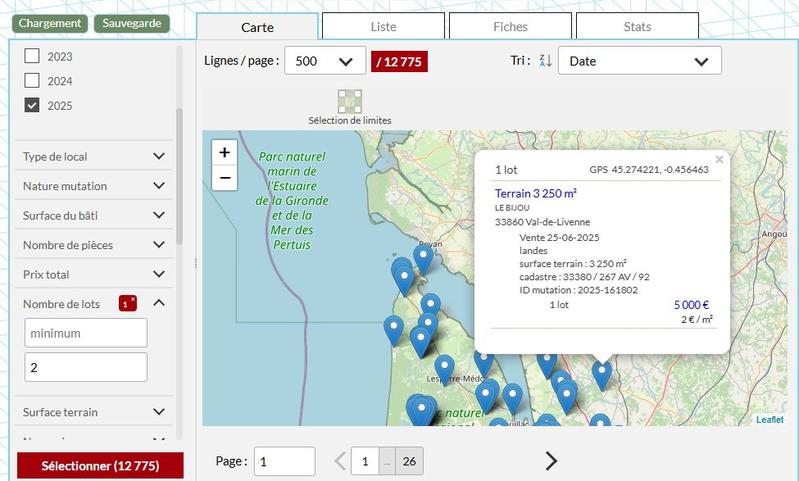799x481 pixels.
Task: Open the Stats tab
Action: pyautogui.click(x=637, y=27)
